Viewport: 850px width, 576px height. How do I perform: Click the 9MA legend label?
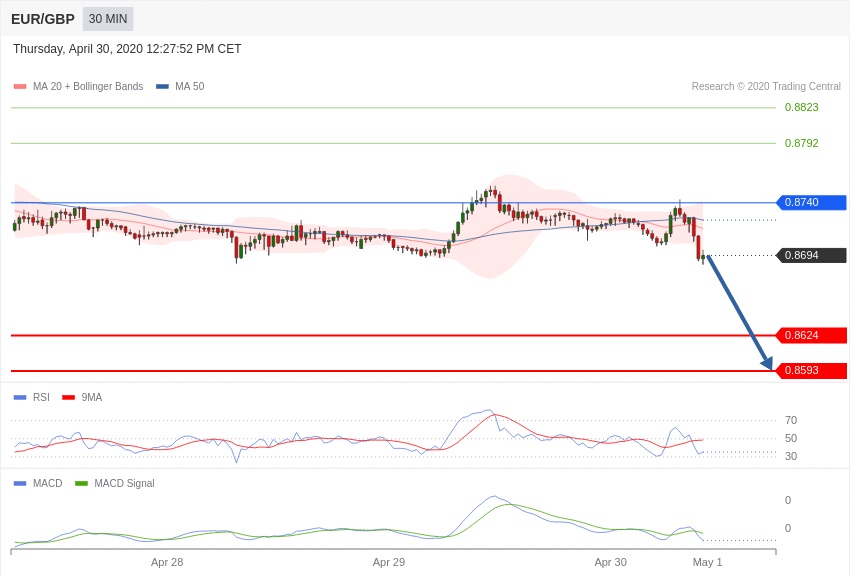[92, 397]
